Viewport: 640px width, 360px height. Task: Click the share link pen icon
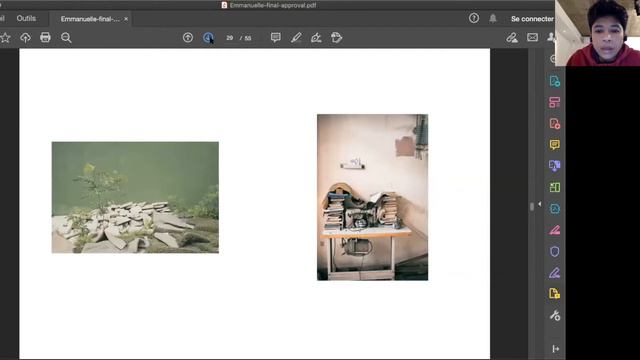[x=512, y=38]
